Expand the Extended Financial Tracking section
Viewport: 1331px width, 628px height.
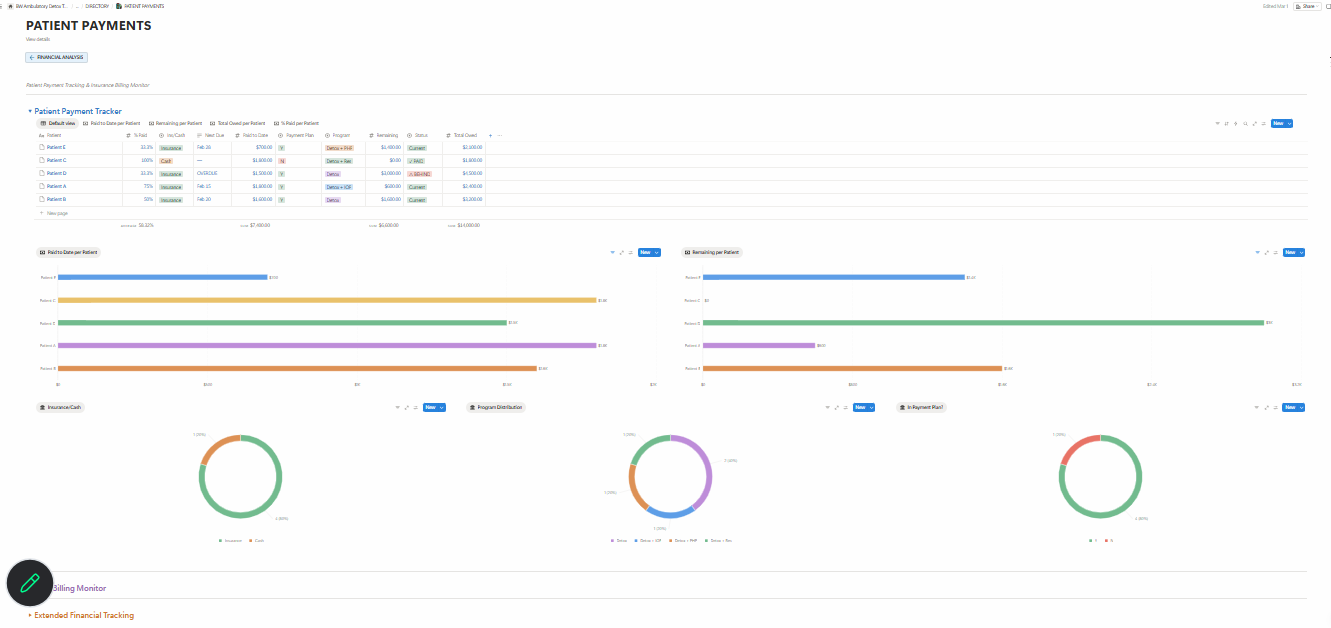click(30, 615)
